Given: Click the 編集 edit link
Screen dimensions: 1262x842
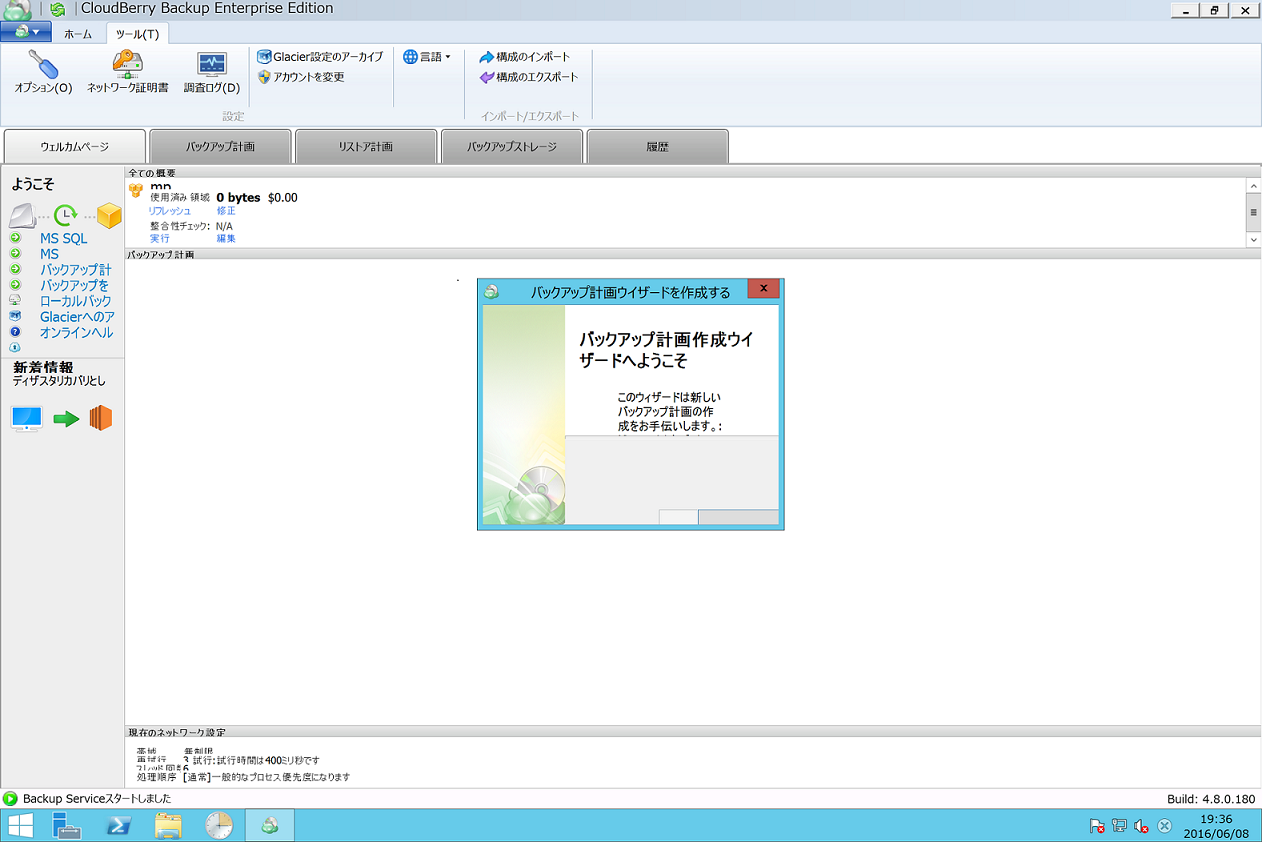Looking at the screenshot, I should tap(226, 238).
